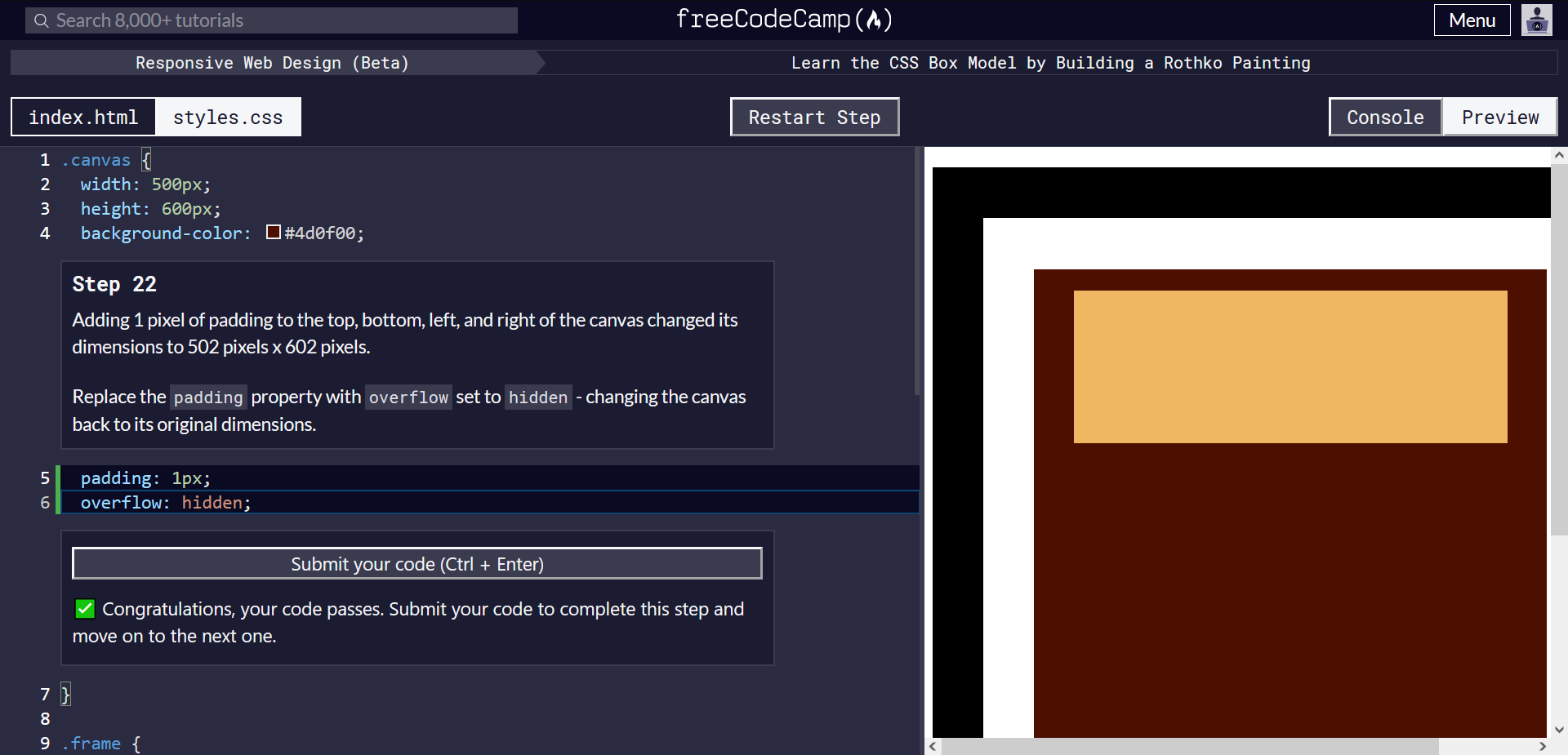Click in the tutorial search field

click(x=269, y=20)
